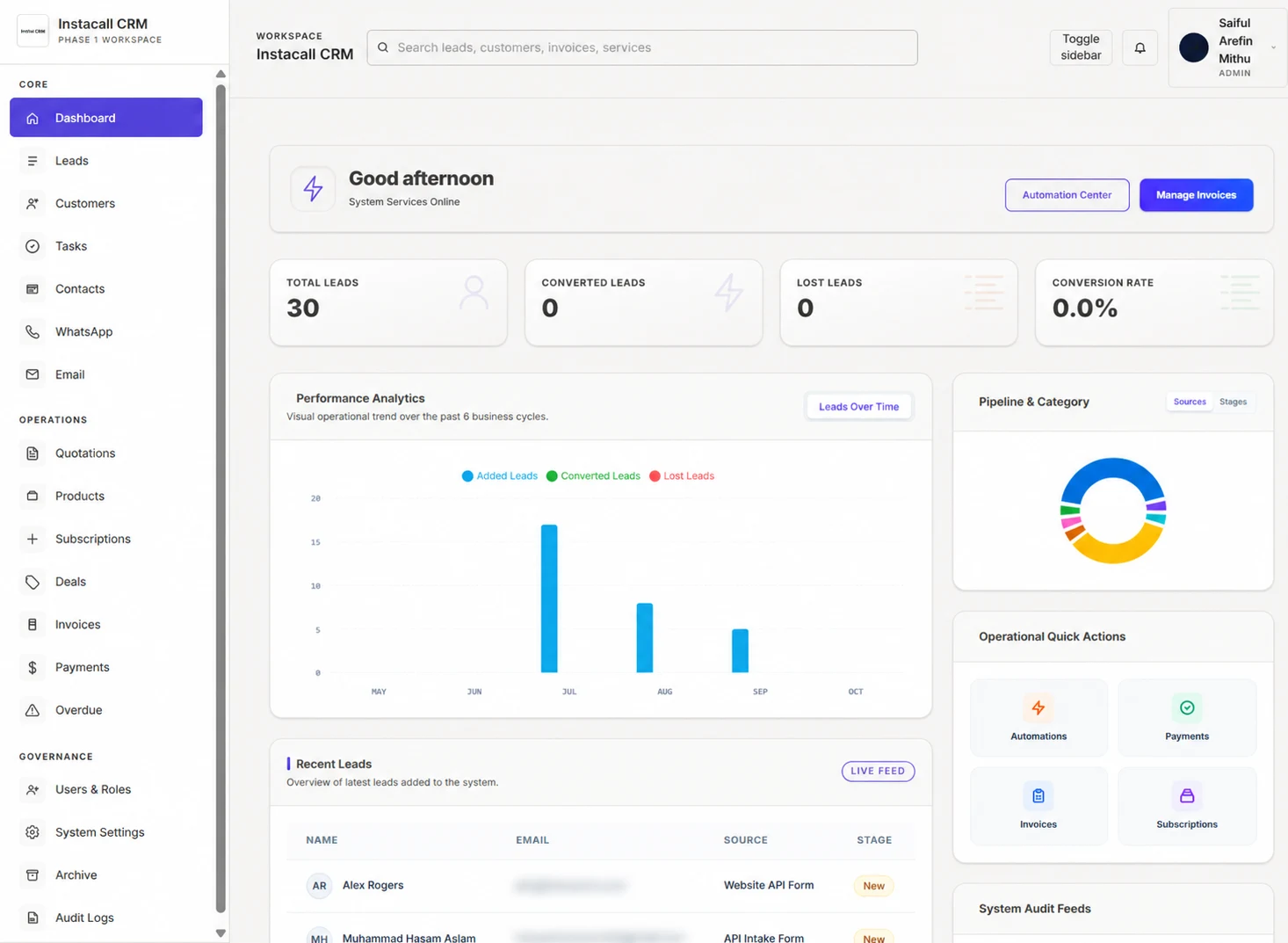Toggle Converted Leads series in chart legend
Screen dimensions: 1288x943
[x=593, y=476]
